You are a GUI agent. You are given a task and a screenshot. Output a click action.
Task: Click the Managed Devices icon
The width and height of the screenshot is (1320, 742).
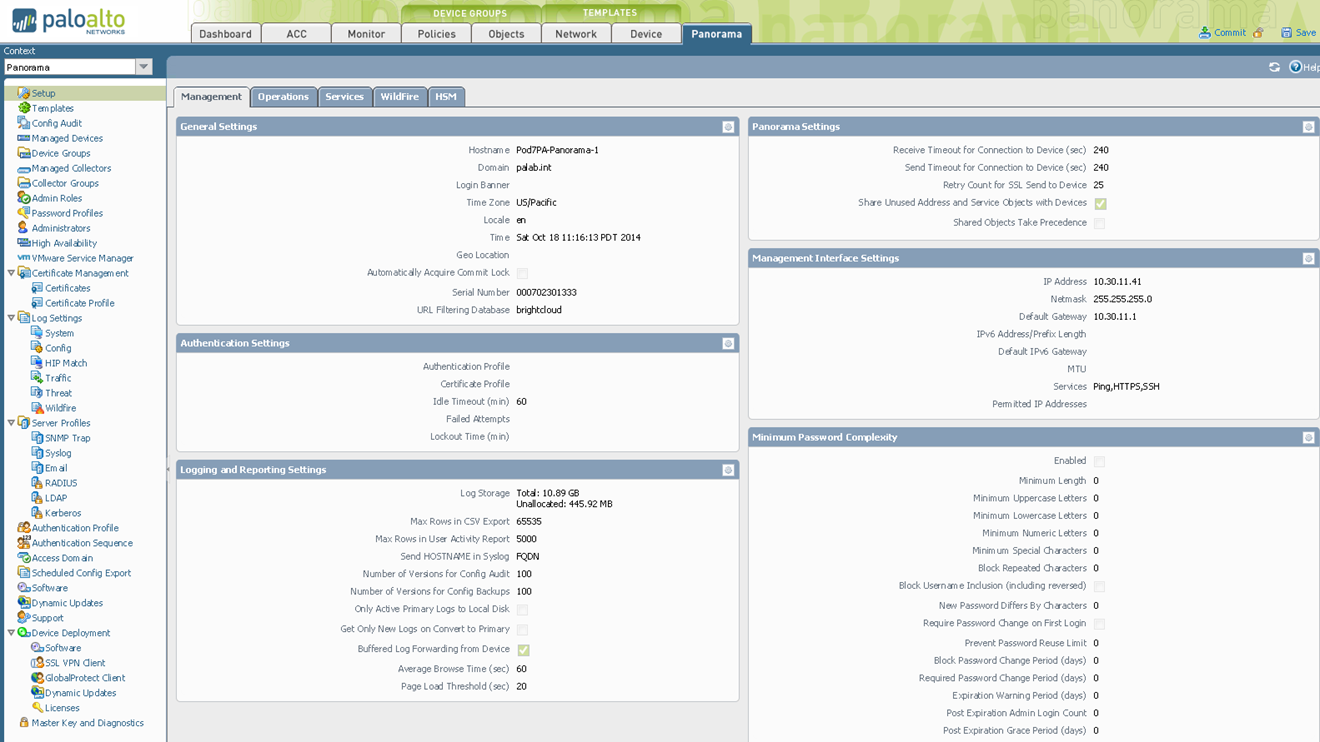click(x=23, y=138)
